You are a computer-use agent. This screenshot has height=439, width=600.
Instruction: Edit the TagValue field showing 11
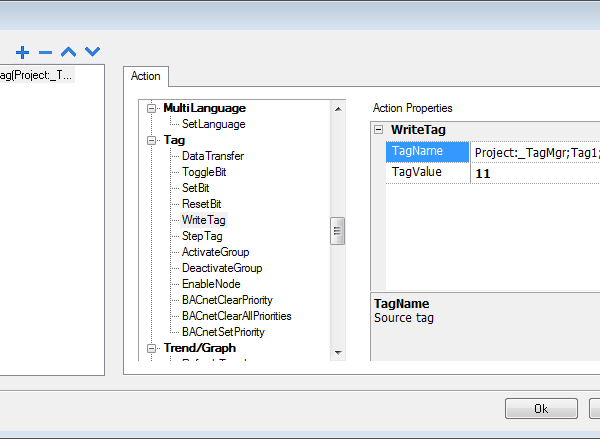tap(535, 173)
